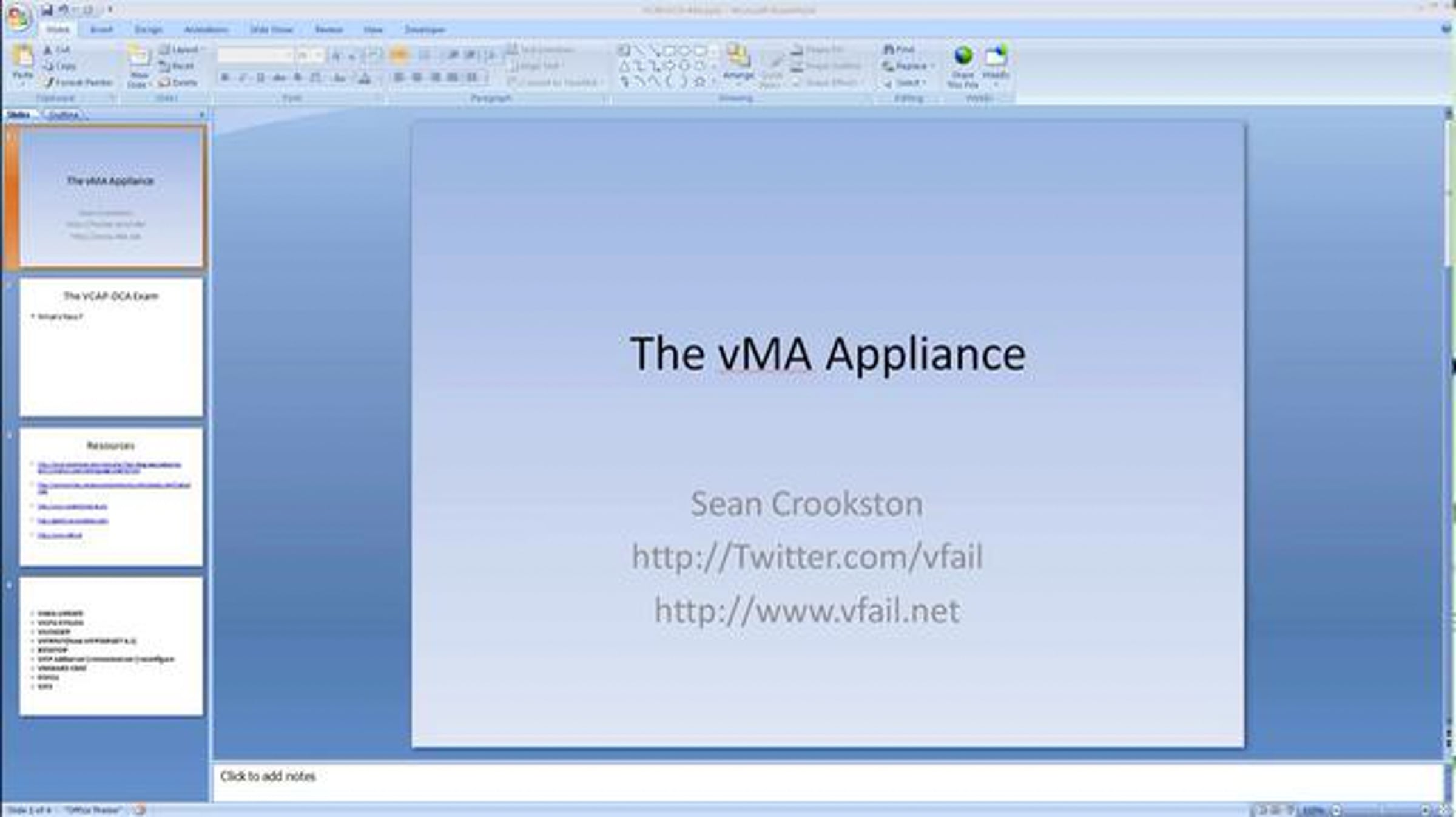Image resolution: width=1456 pixels, height=817 pixels.
Task: Click the zoom out minus button
Action: [1336, 810]
